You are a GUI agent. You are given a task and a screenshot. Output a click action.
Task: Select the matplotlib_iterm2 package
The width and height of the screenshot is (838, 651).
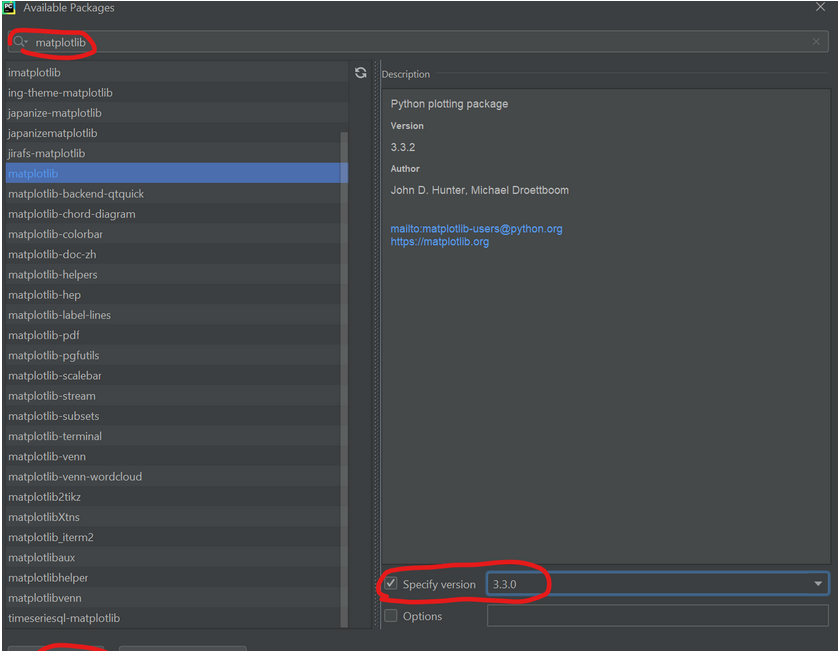click(x=176, y=537)
